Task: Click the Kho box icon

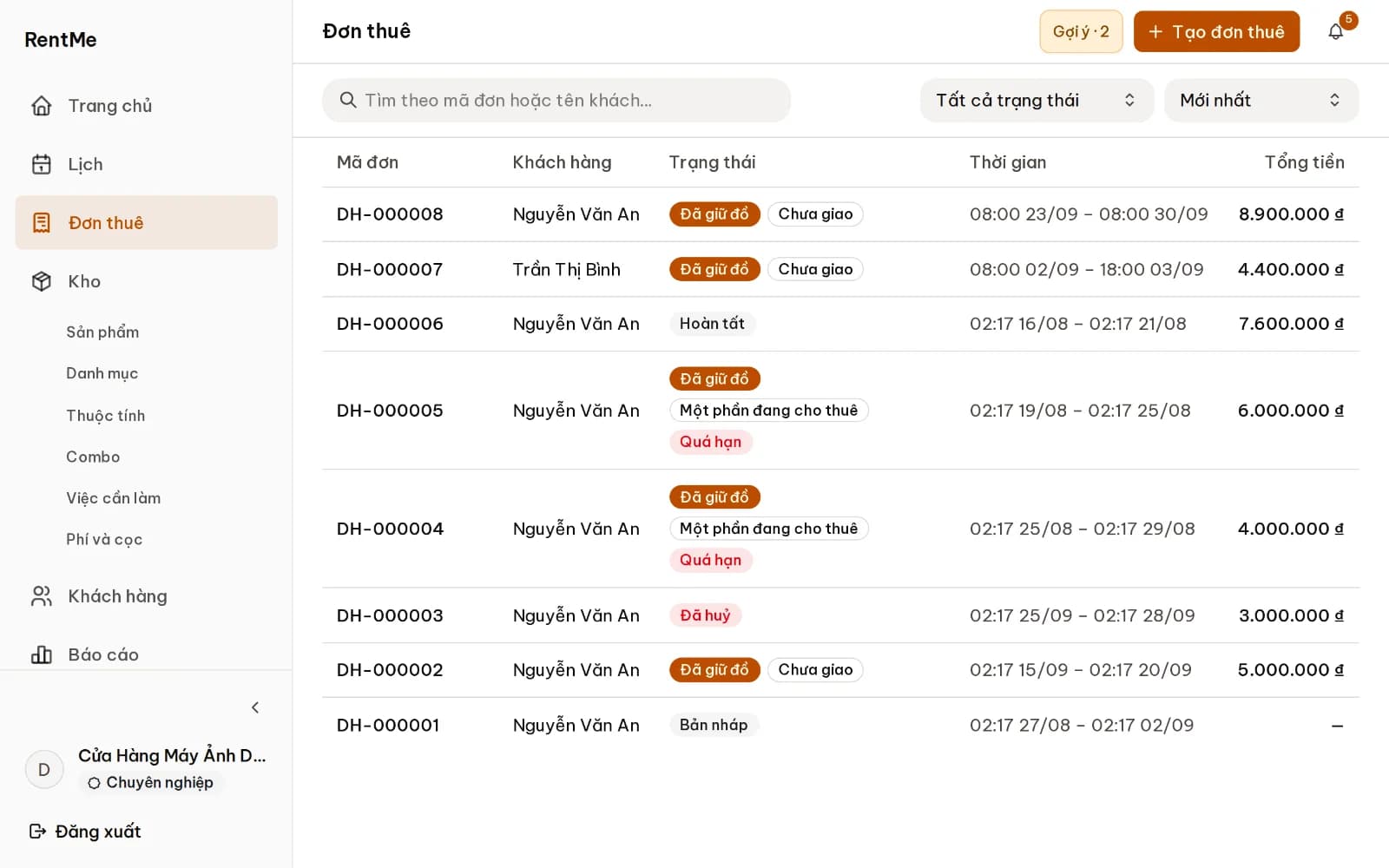Action: [42, 281]
